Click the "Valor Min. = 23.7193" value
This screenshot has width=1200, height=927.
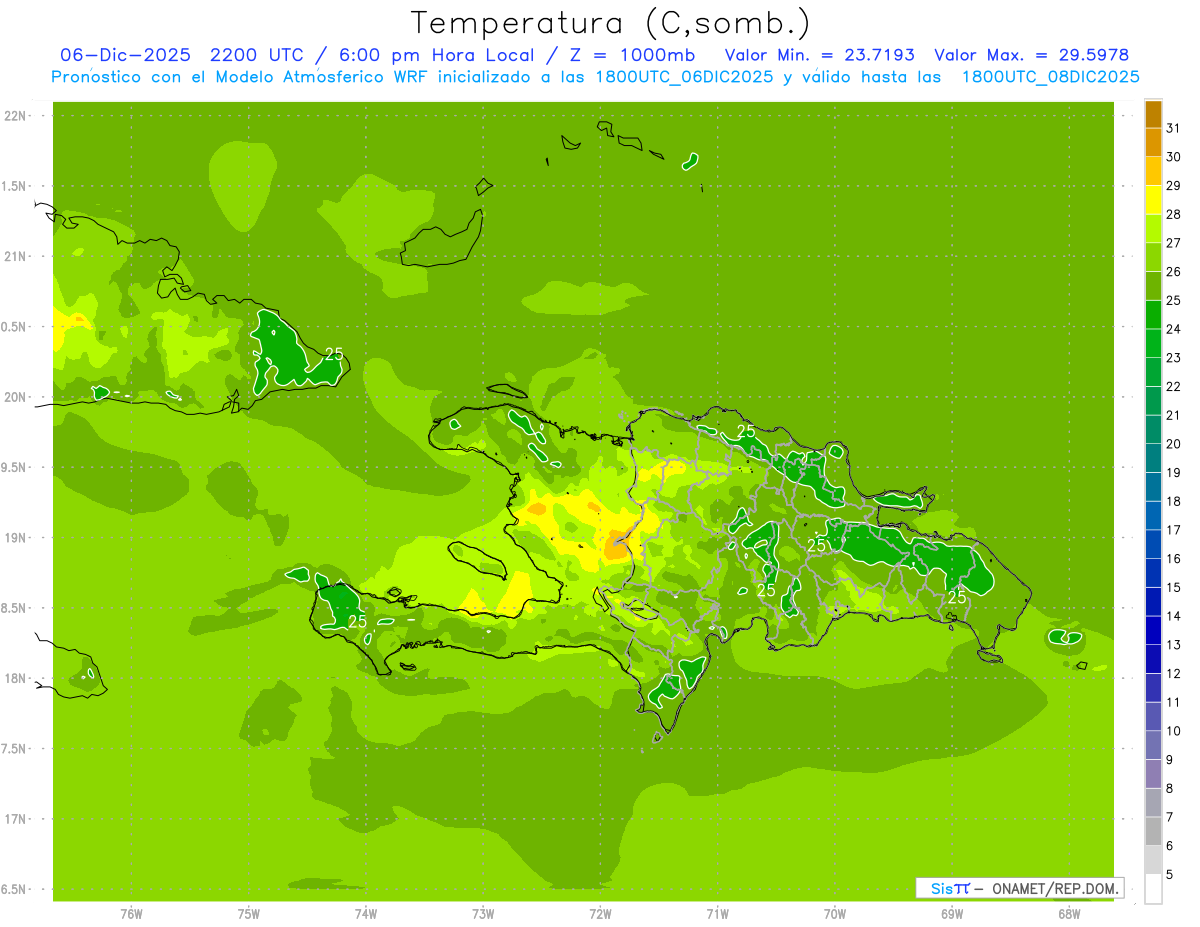[x=819, y=55]
